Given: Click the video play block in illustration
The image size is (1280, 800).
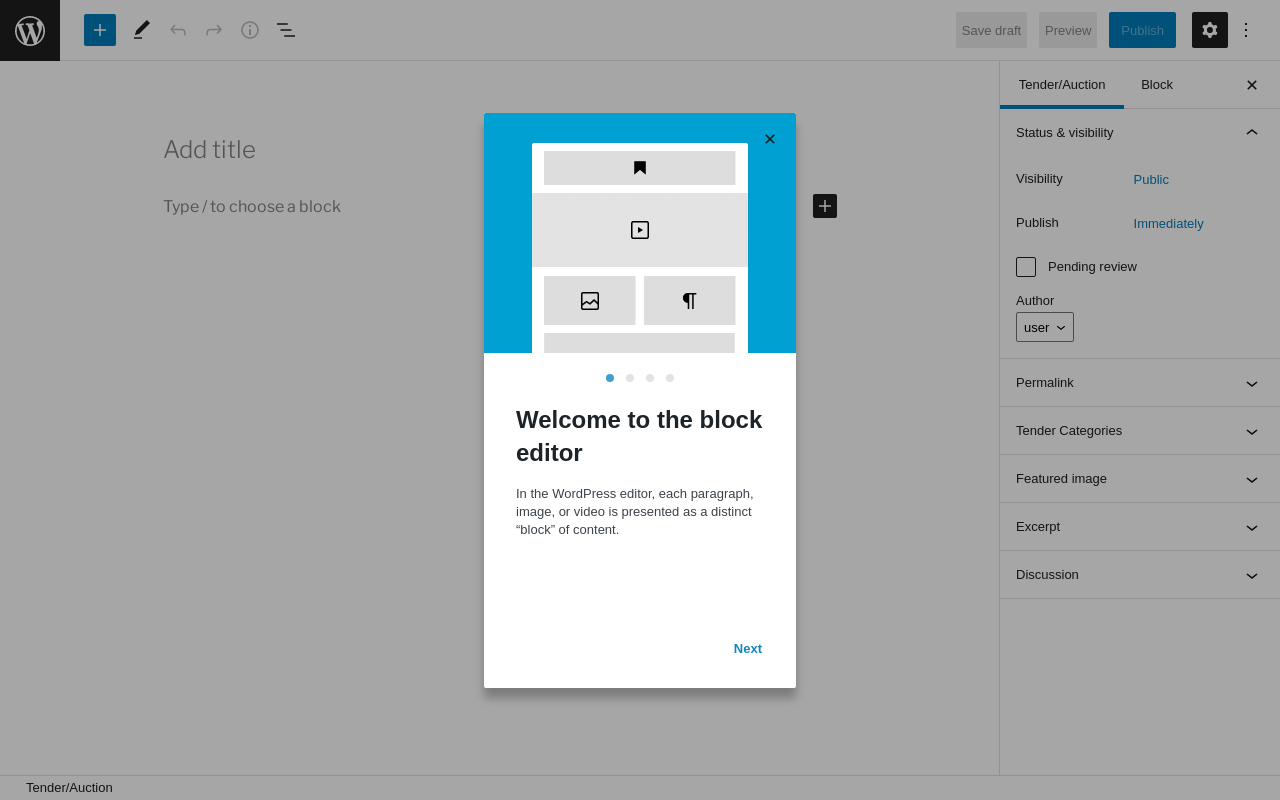Looking at the screenshot, I should pos(640,230).
